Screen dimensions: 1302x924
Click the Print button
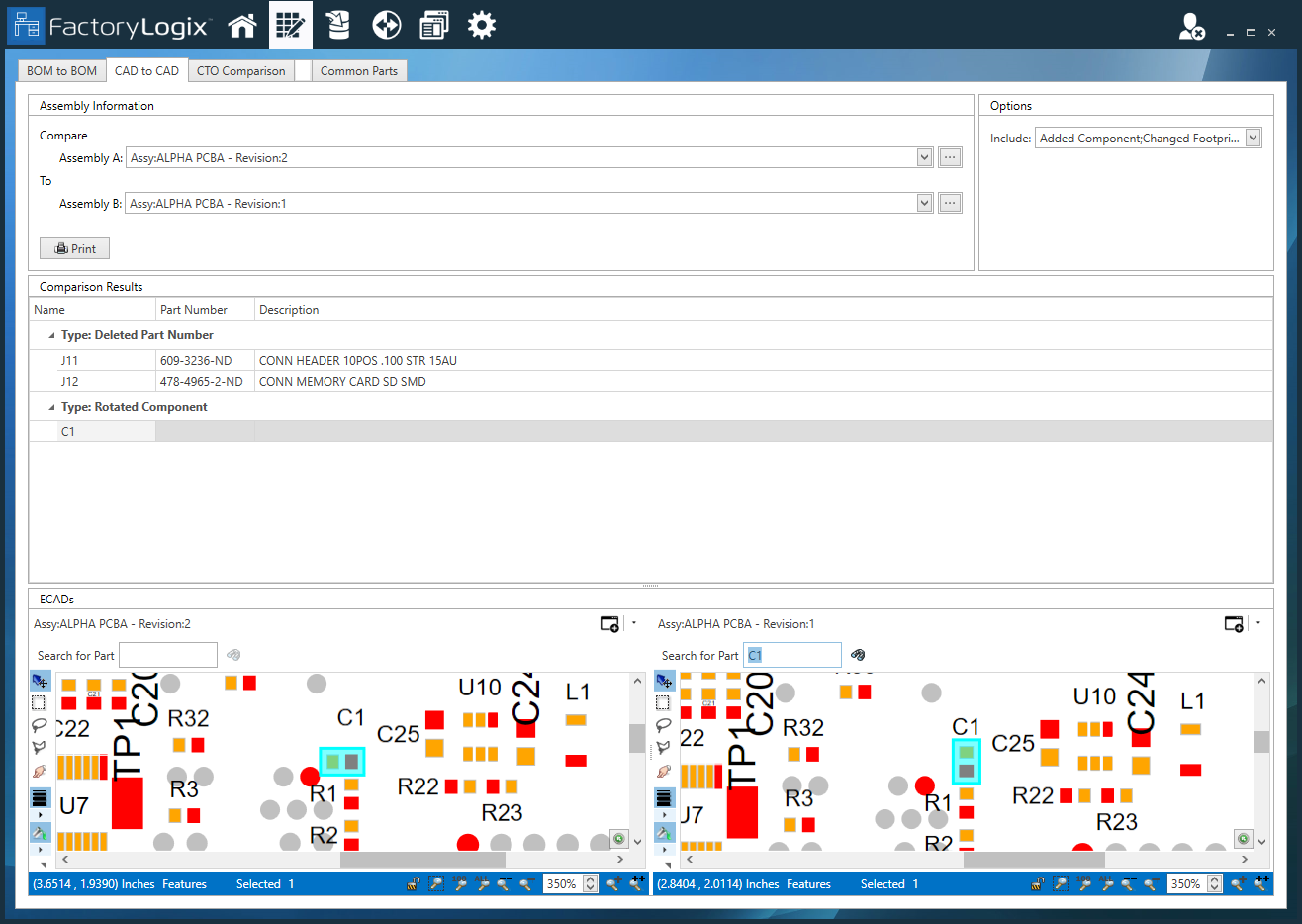click(75, 249)
